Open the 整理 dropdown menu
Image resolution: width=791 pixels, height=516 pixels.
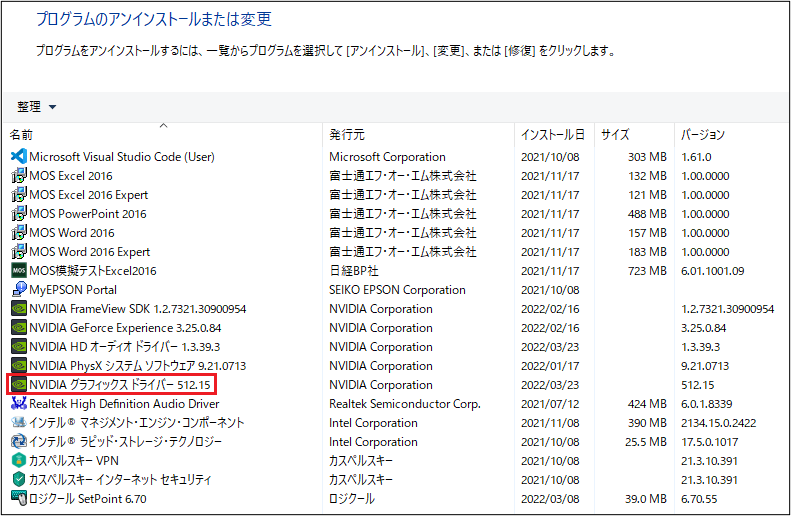click(36, 106)
